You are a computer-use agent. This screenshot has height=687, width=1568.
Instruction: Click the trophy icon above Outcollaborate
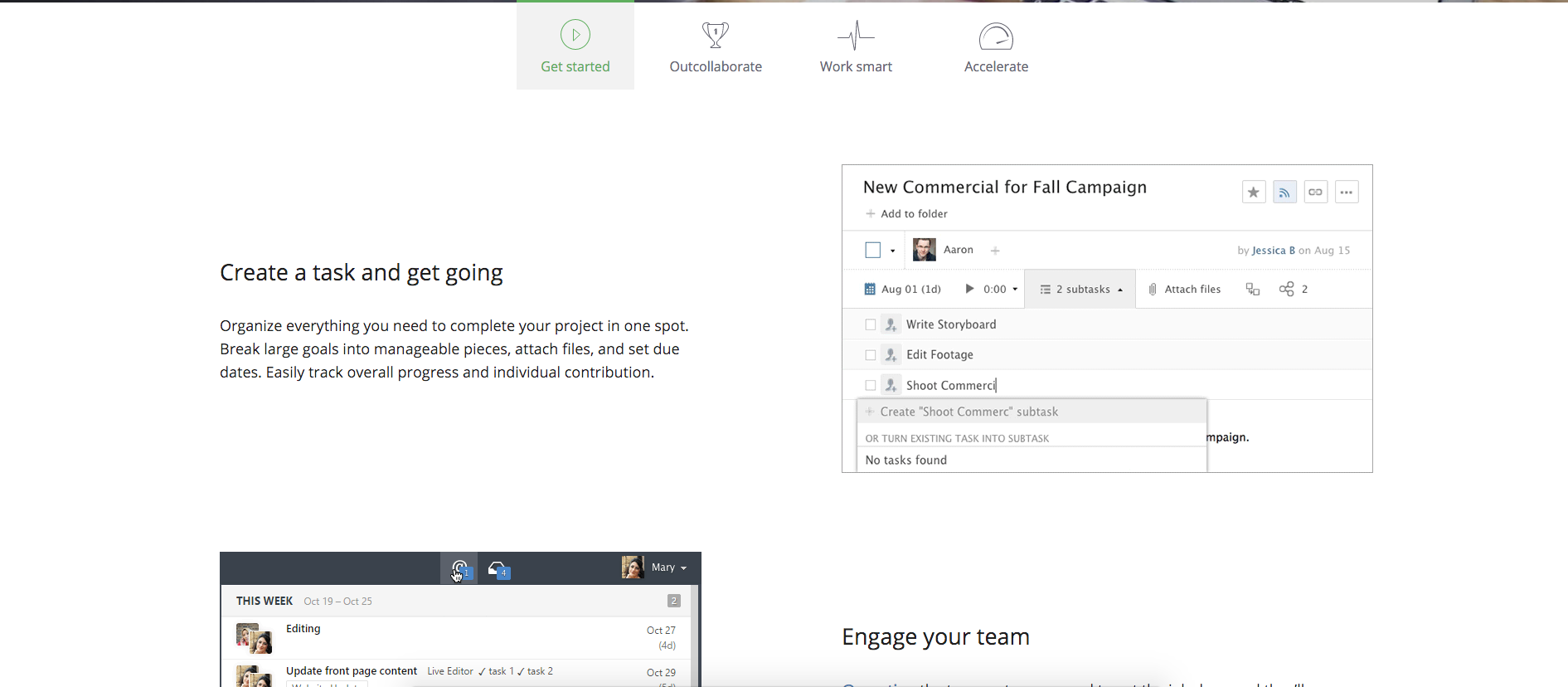click(x=716, y=35)
